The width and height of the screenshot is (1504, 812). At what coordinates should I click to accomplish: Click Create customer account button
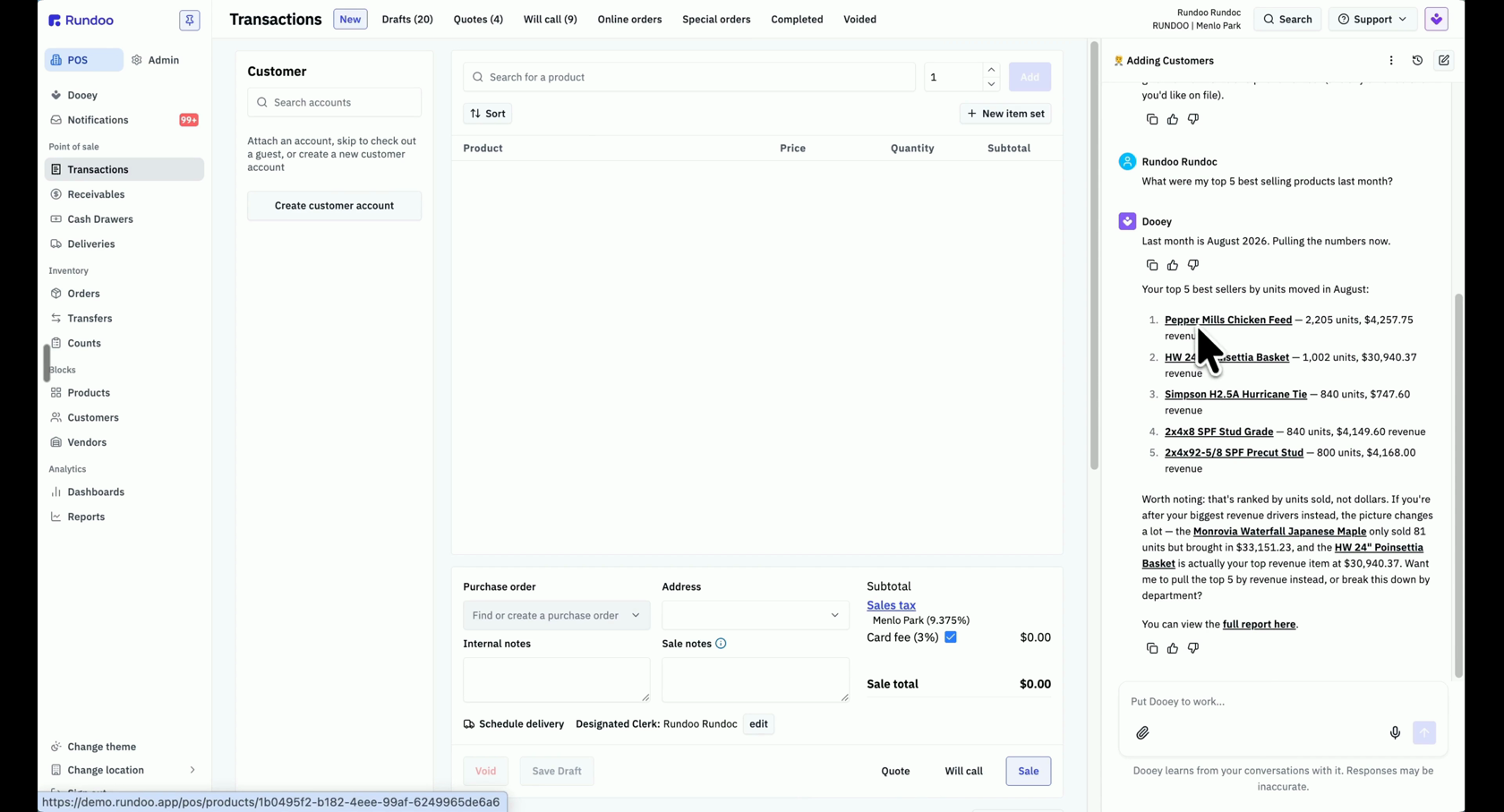(x=334, y=206)
